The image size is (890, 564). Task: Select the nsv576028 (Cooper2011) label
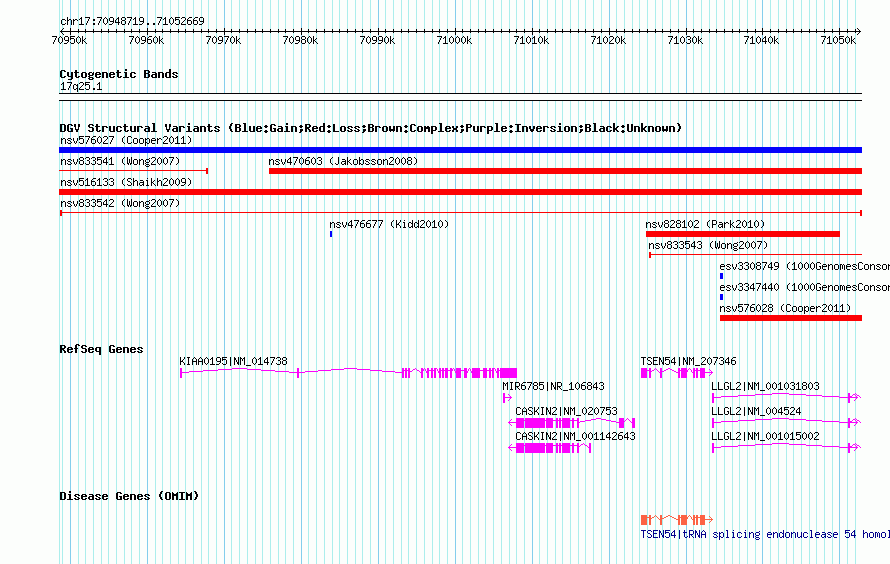click(x=785, y=308)
